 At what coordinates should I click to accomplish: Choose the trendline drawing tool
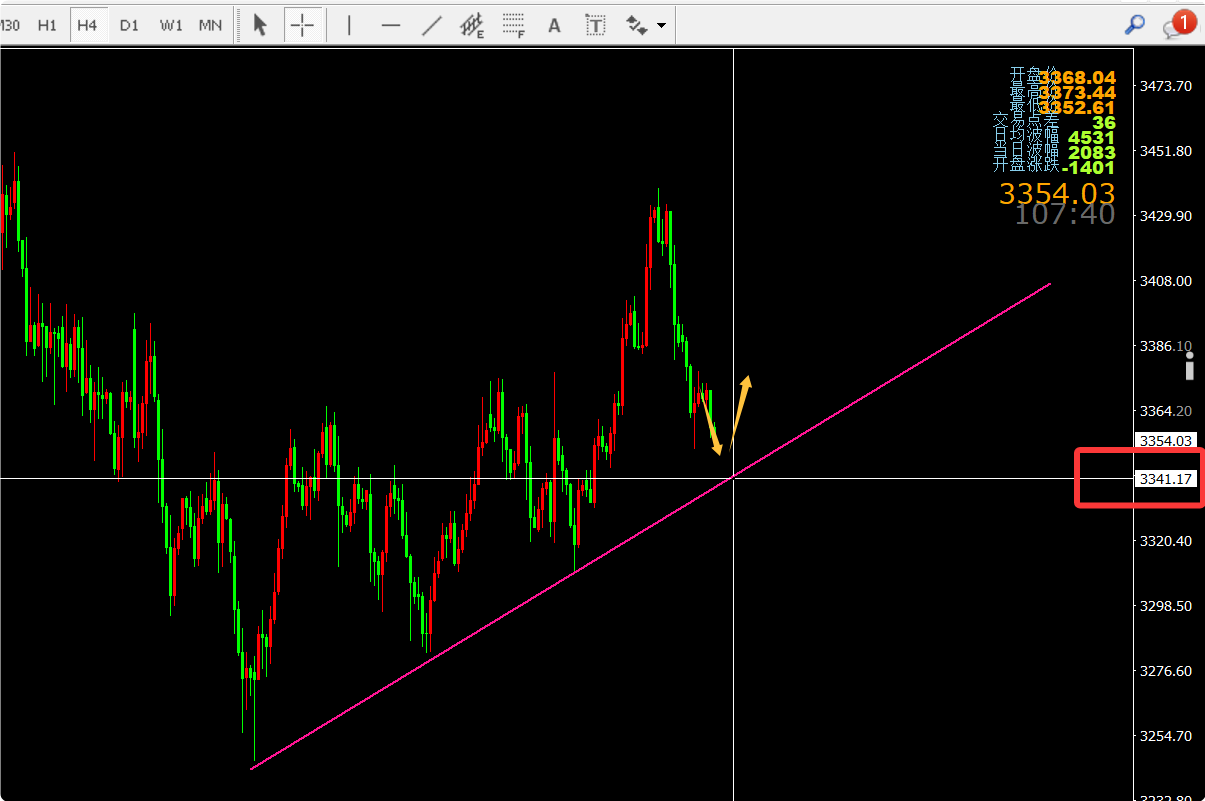(x=432, y=25)
